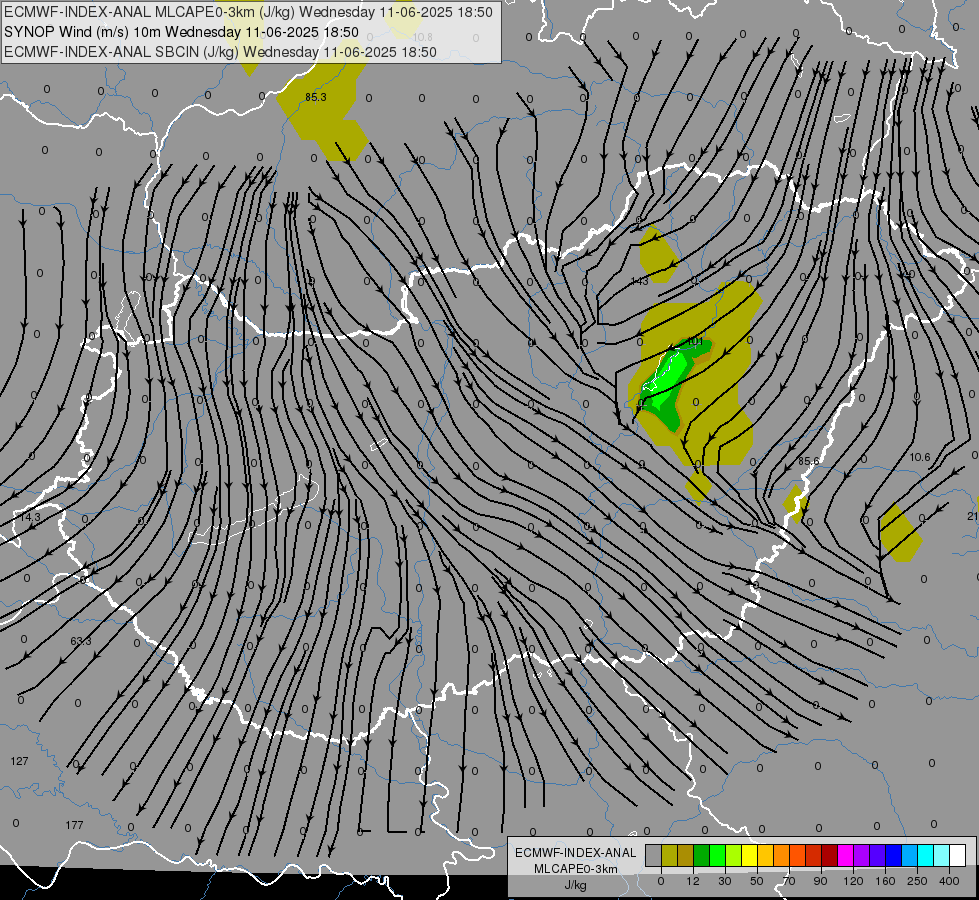This screenshot has width=979, height=900.
Task: Click the 127 value on the map
Action: click(19, 761)
